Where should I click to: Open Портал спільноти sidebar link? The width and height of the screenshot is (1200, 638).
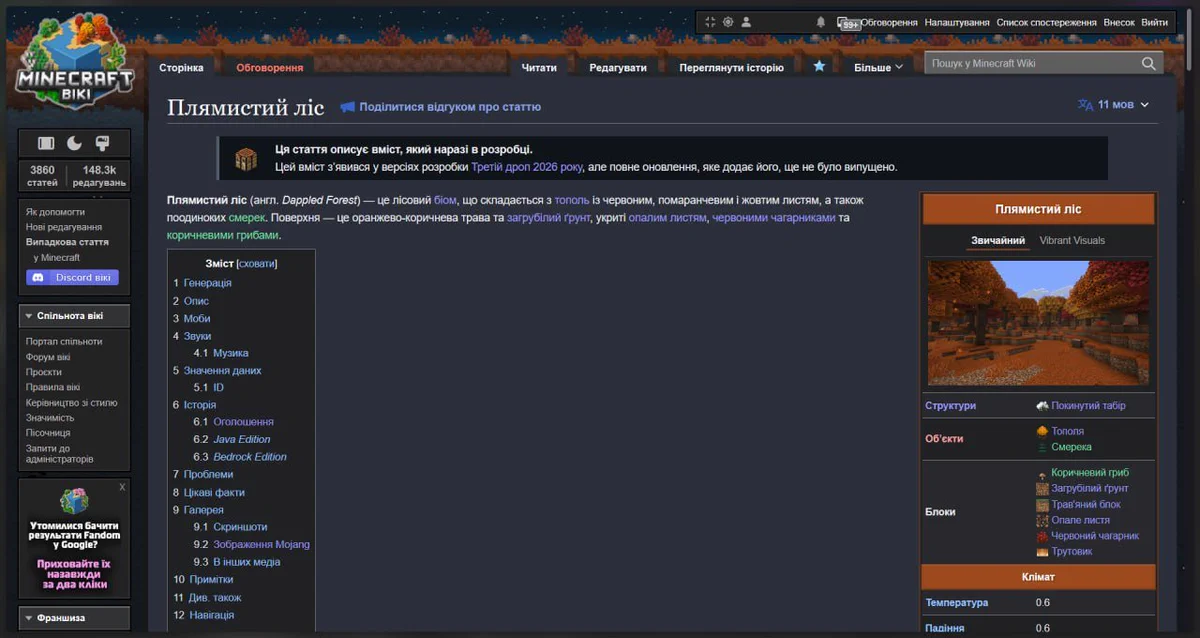(64, 341)
